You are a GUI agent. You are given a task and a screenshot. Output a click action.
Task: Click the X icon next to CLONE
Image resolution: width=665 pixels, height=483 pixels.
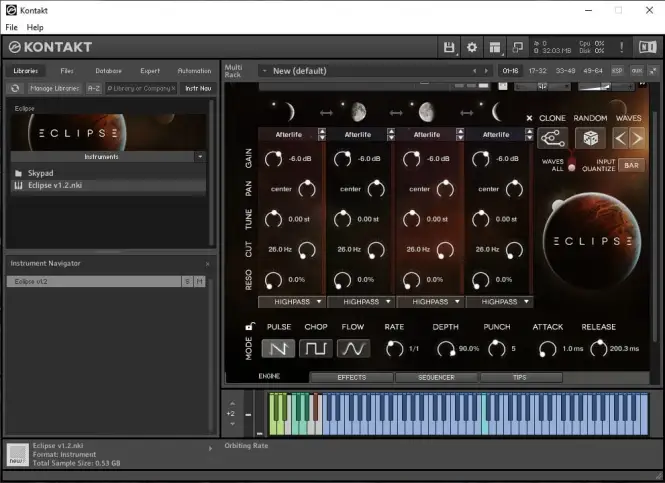[529, 118]
